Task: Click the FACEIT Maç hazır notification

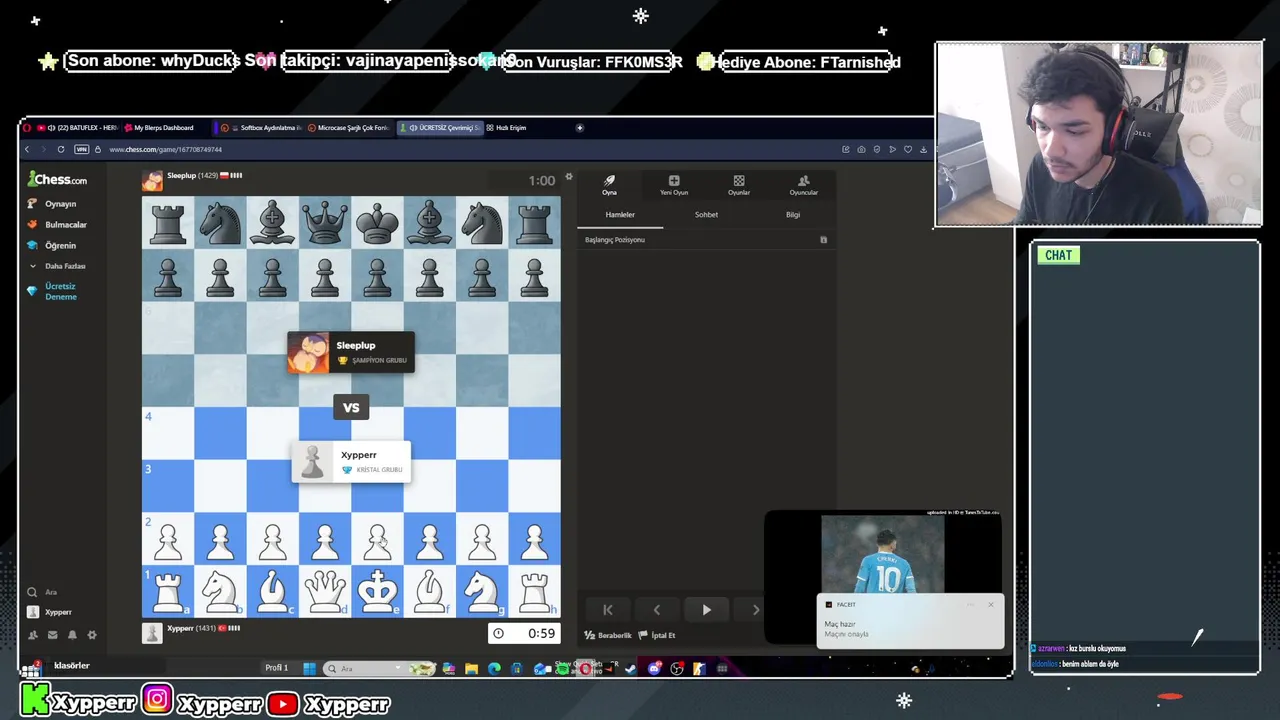Action: (x=910, y=622)
